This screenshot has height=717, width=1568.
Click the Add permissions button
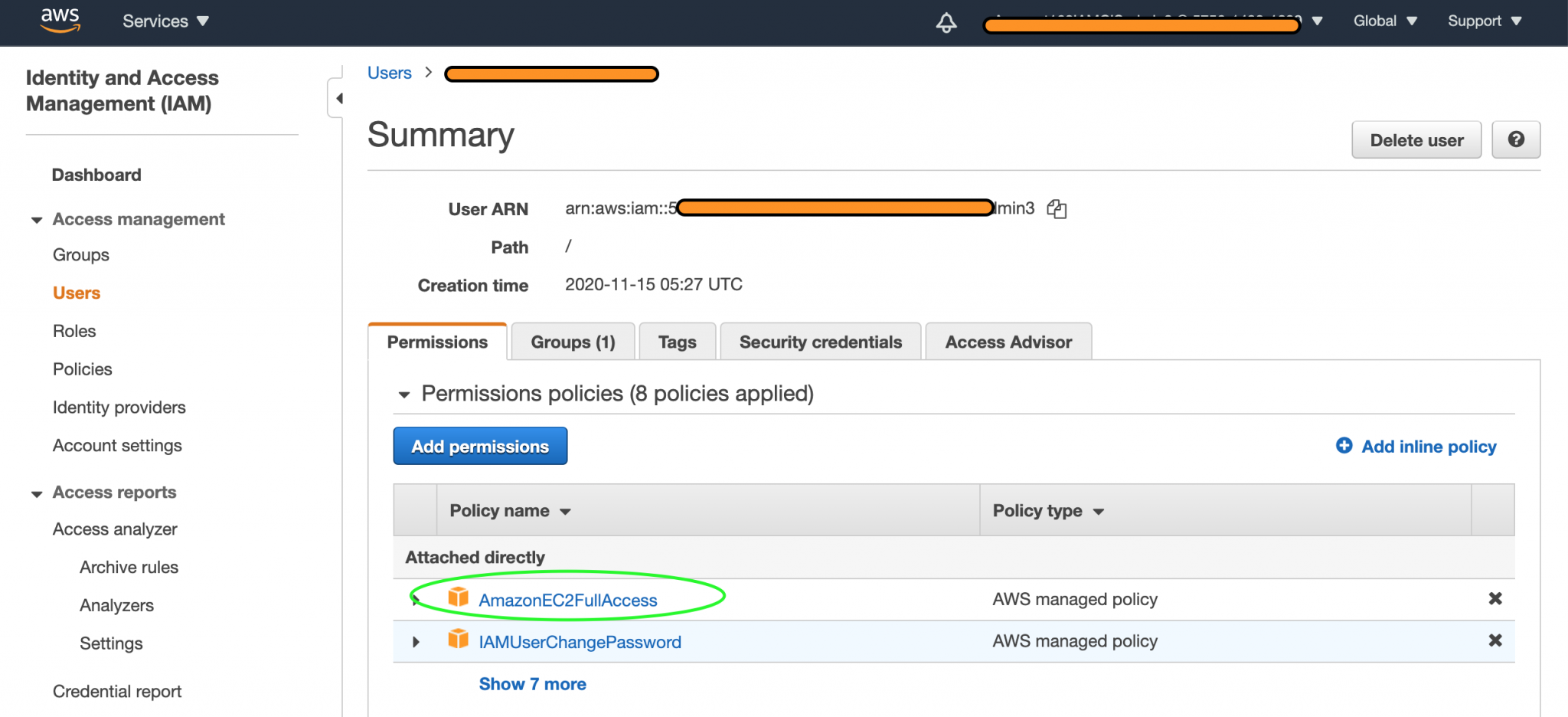(479, 446)
